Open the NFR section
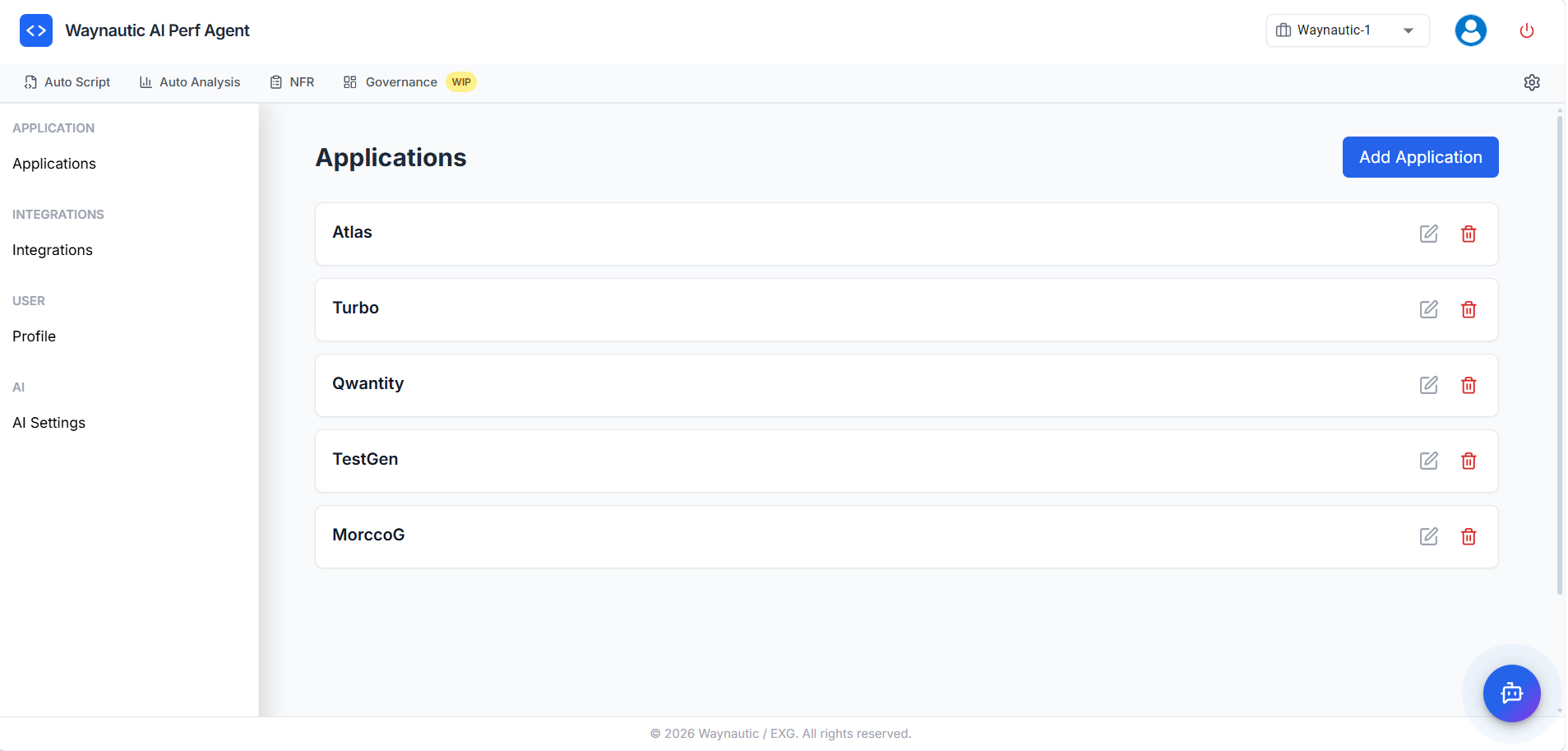Screen dimensions: 1568x751 (x=292, y=82)
